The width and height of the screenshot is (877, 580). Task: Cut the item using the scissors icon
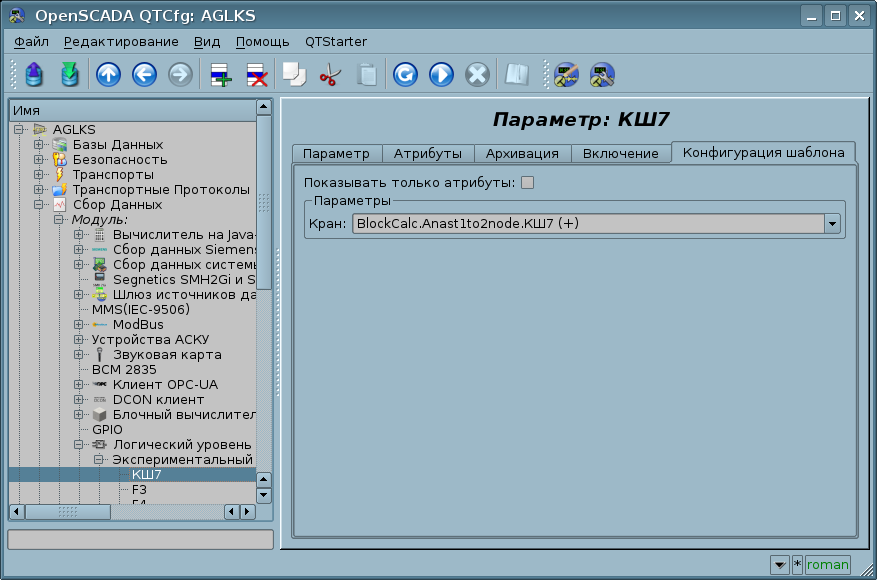click(330, 75)
